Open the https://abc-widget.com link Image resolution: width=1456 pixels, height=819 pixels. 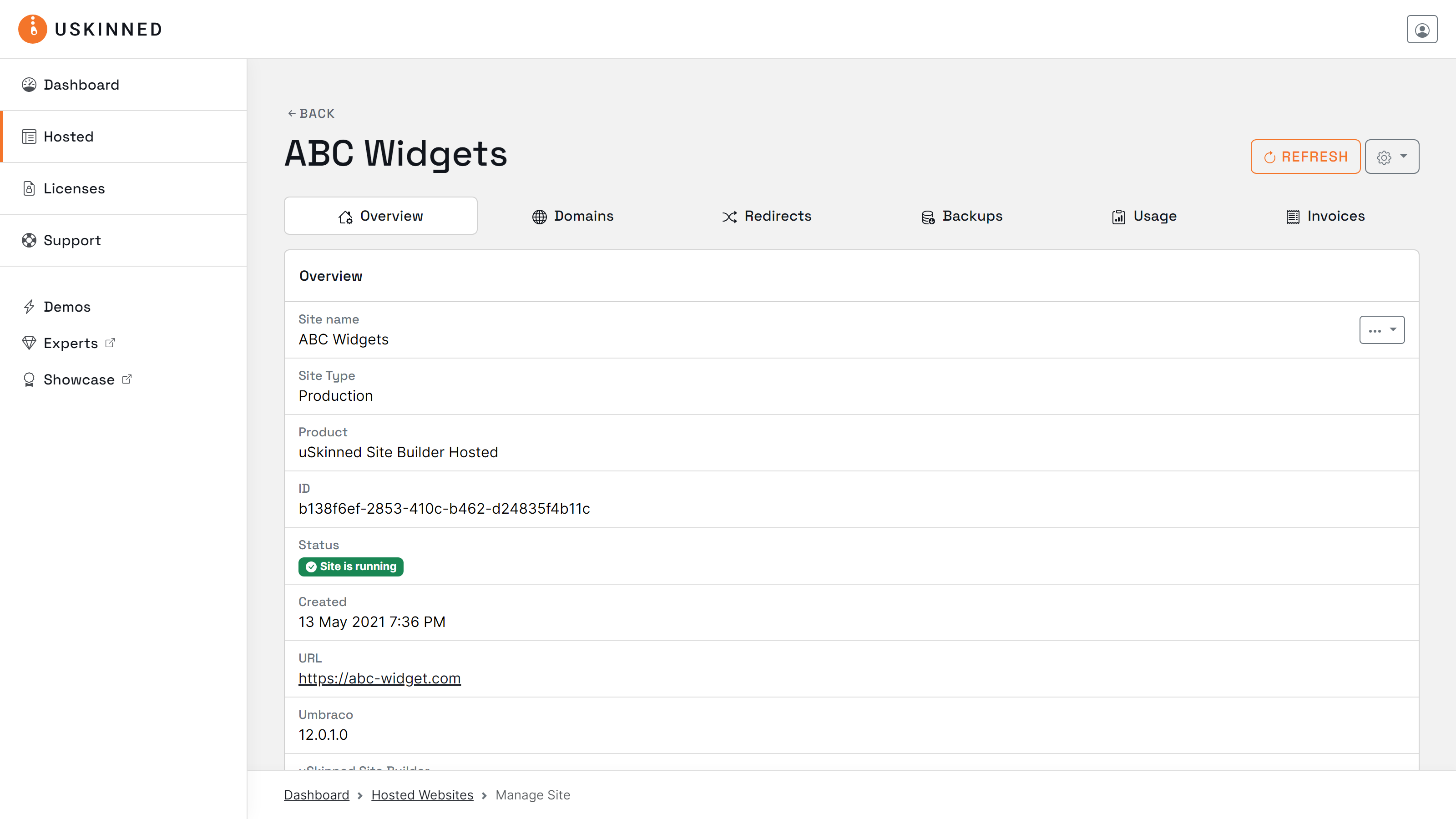click(379, 678)
